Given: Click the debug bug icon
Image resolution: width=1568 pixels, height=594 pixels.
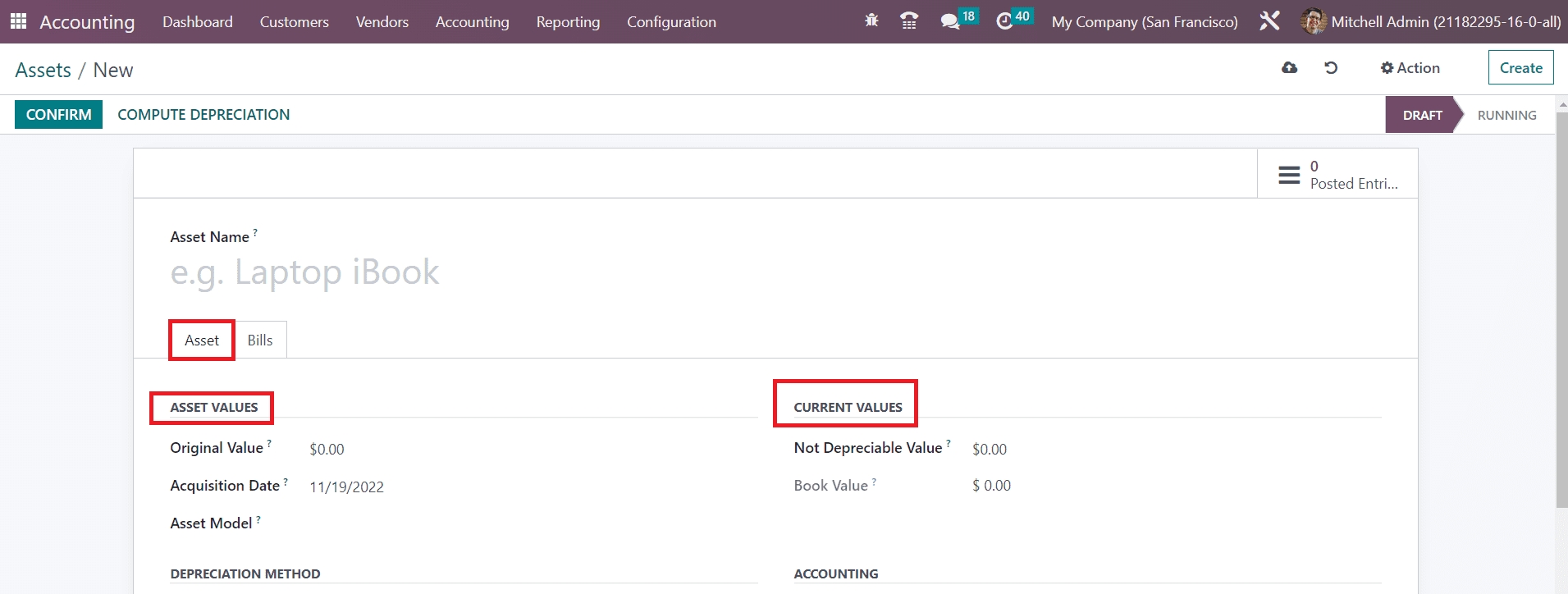Looking at the screenshot, I should click(x=871, y=21).
